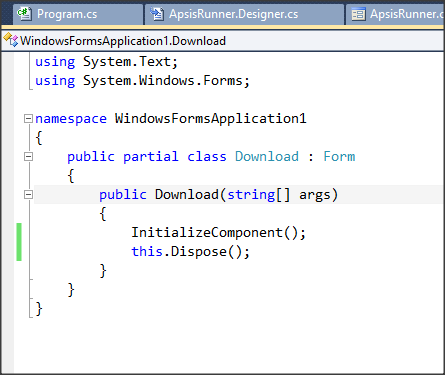Click 'Dispose()' method call

(x=206, y=252)
